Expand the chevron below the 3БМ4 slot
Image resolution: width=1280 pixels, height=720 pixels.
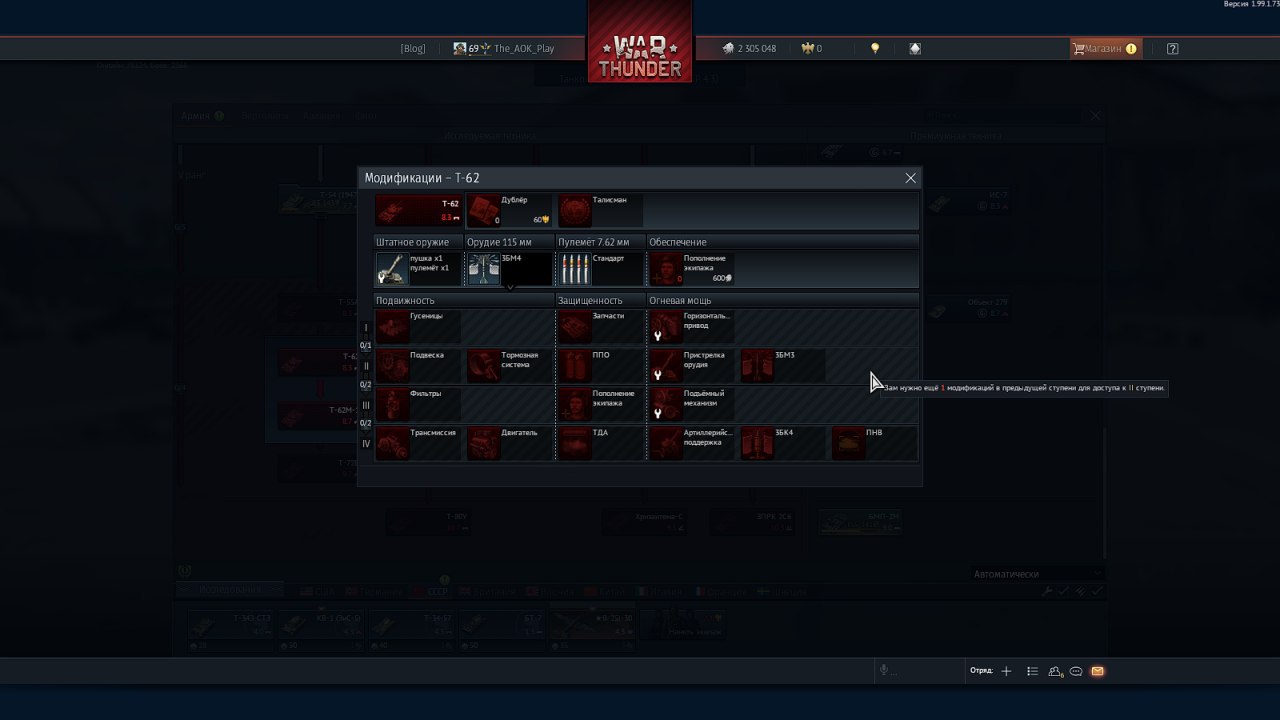pos(510,288)
